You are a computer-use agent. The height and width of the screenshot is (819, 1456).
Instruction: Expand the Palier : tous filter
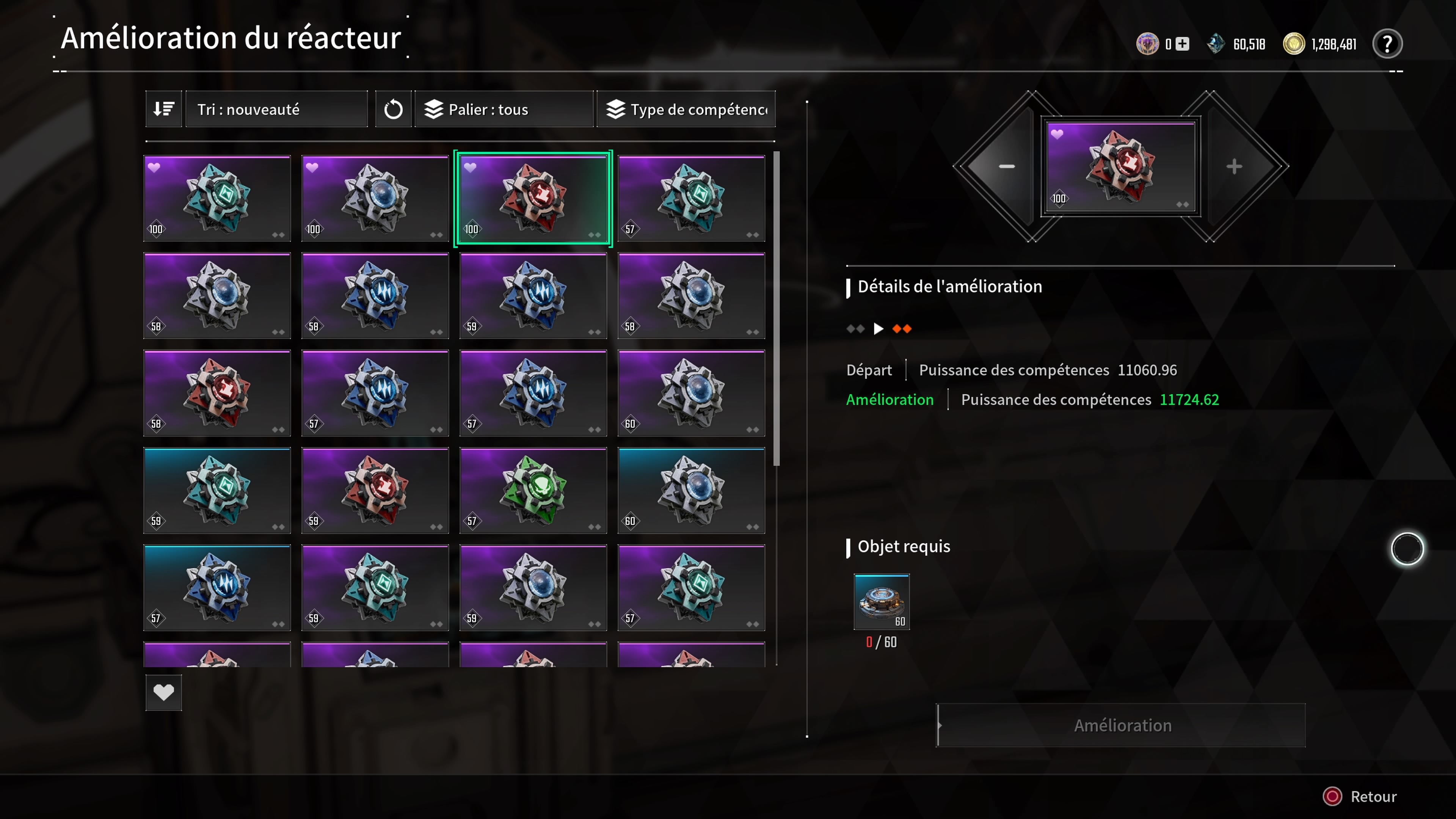click(504, 109)
